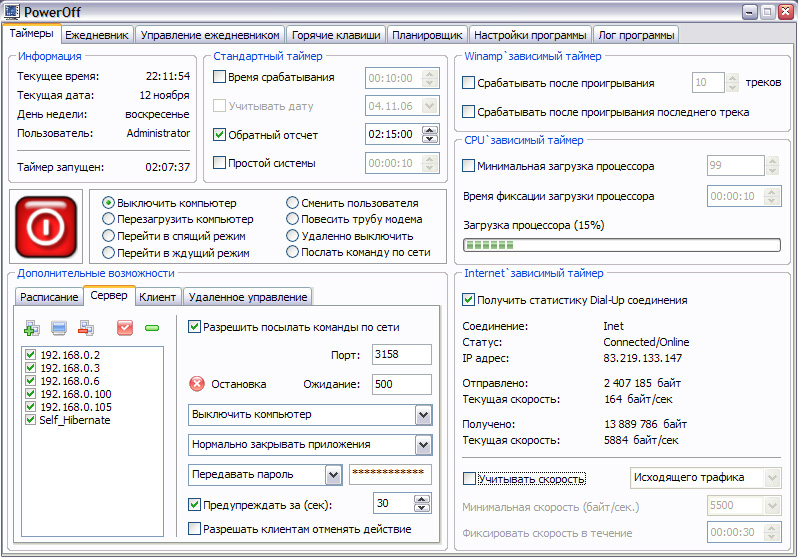798x558 pixels.
Task: Click the remove computer icon with red minus
Action: [x=85, y=327]
